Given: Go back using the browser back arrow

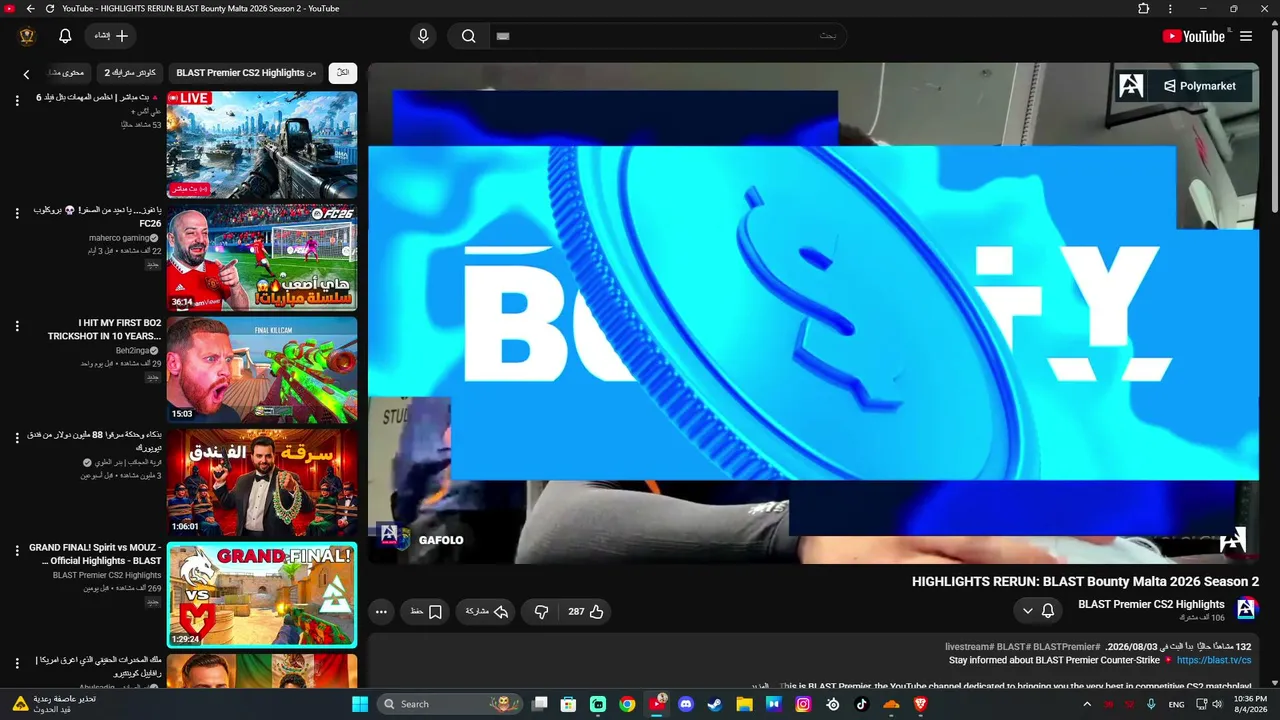Looking at the screenshot, I should pyautogui.click(x=30, y=9).
